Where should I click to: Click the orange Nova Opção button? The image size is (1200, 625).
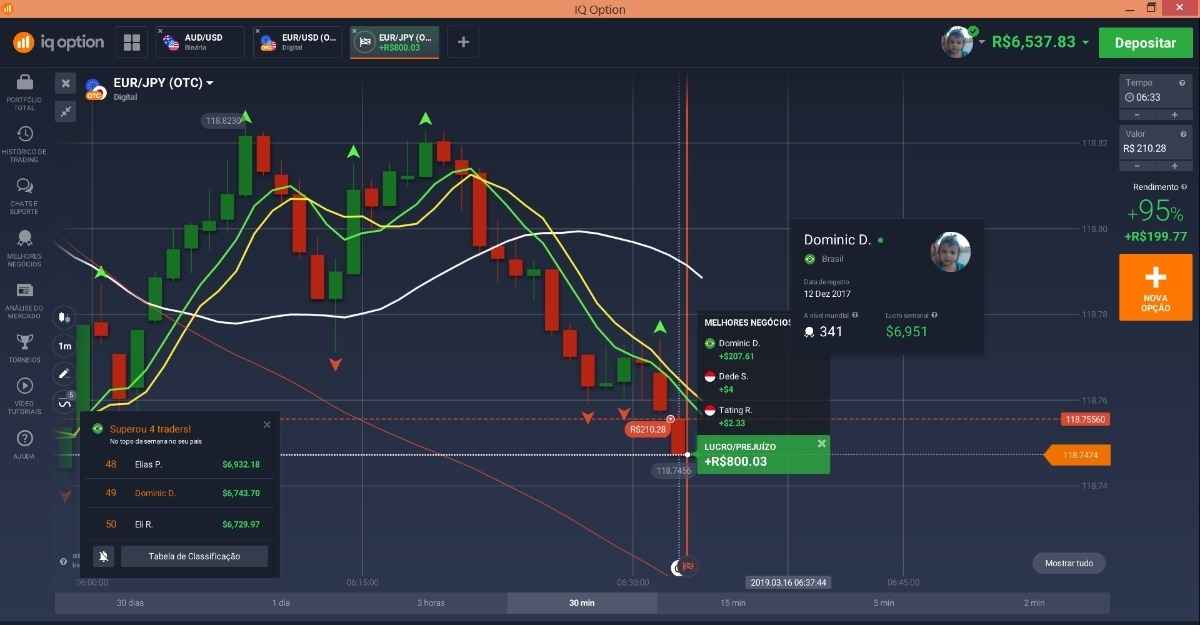[1155, 288]
